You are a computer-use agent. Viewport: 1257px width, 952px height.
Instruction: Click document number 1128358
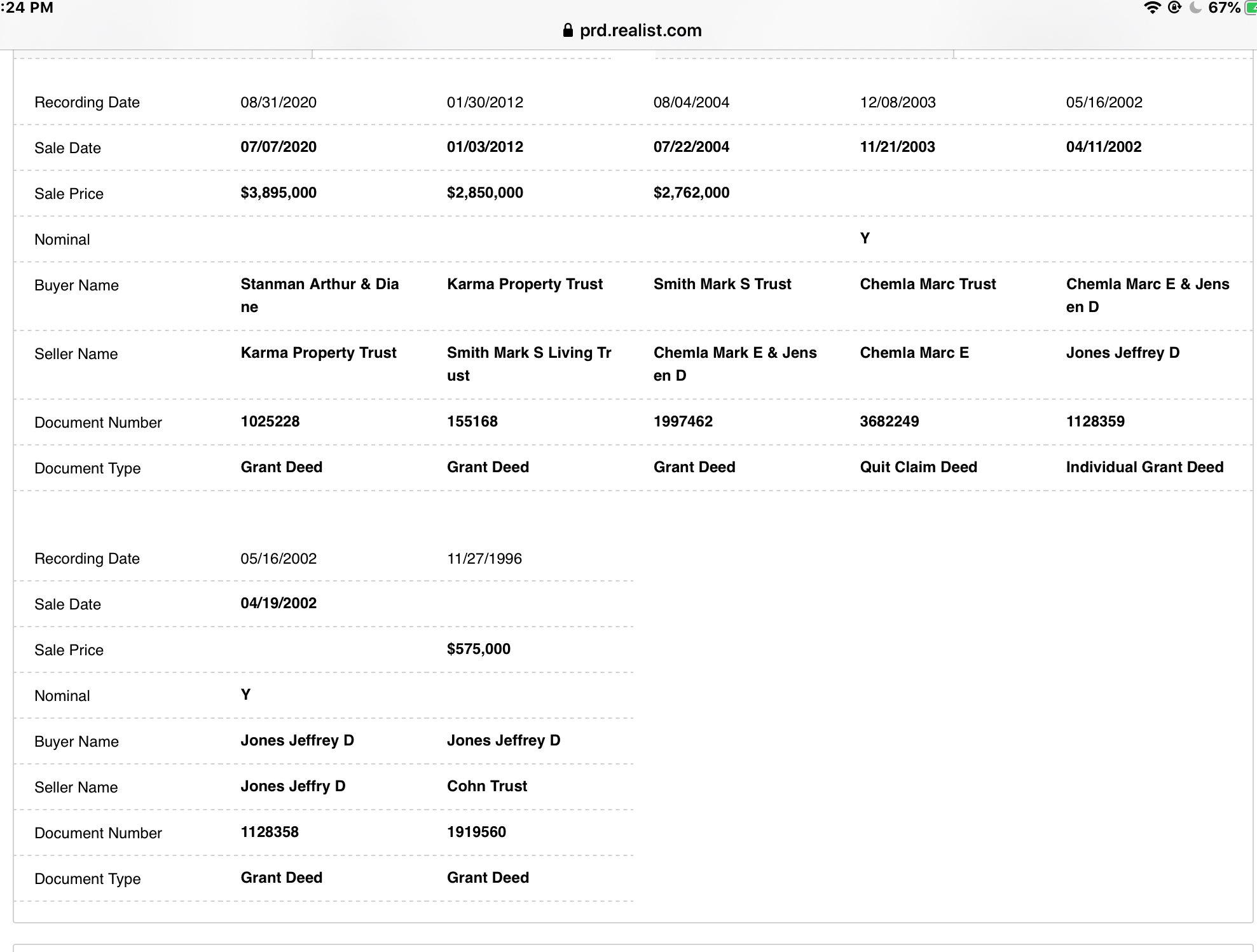[x=270, y=832]
